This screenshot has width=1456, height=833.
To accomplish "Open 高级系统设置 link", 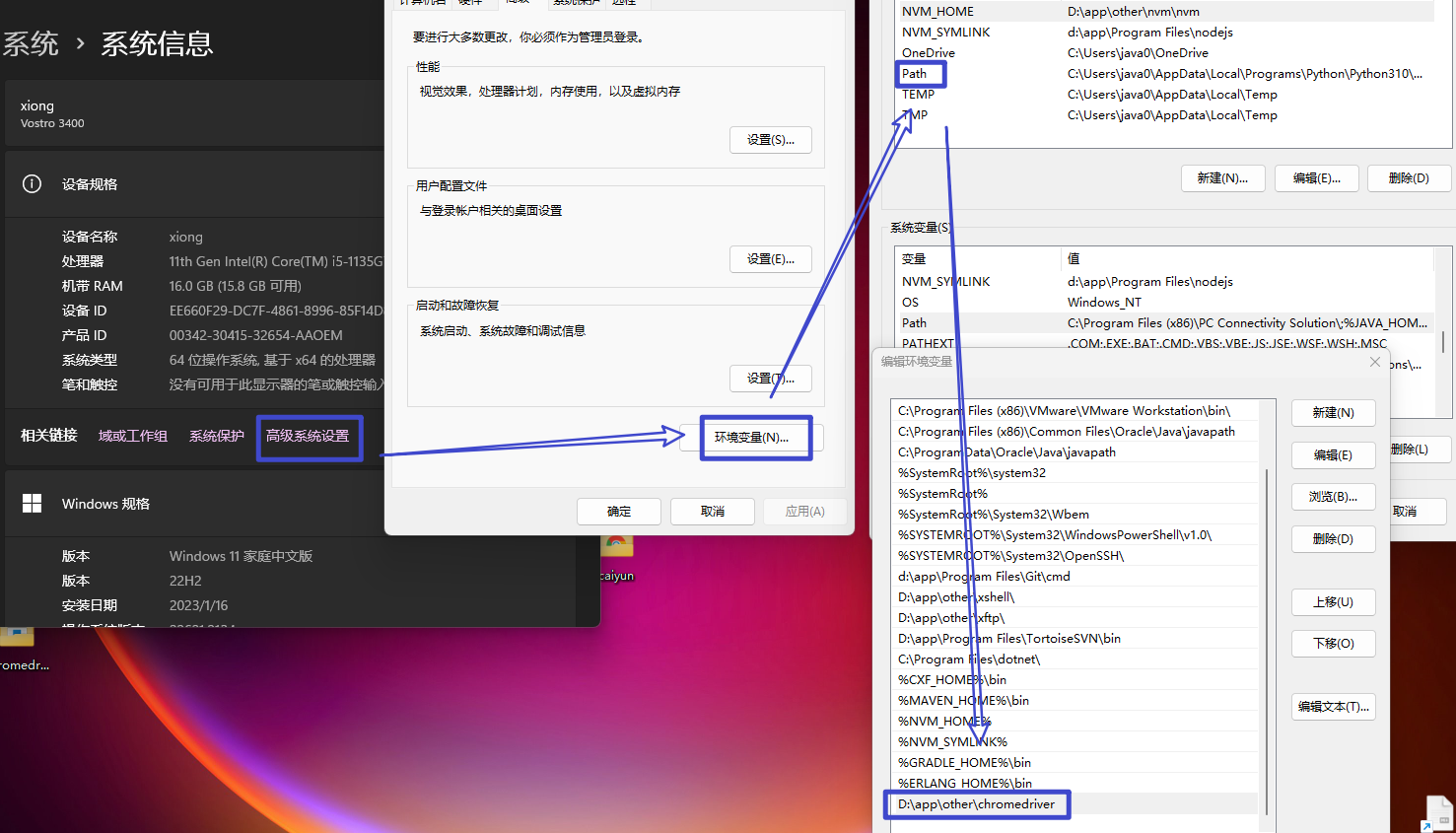I will [x=308, y=436].
